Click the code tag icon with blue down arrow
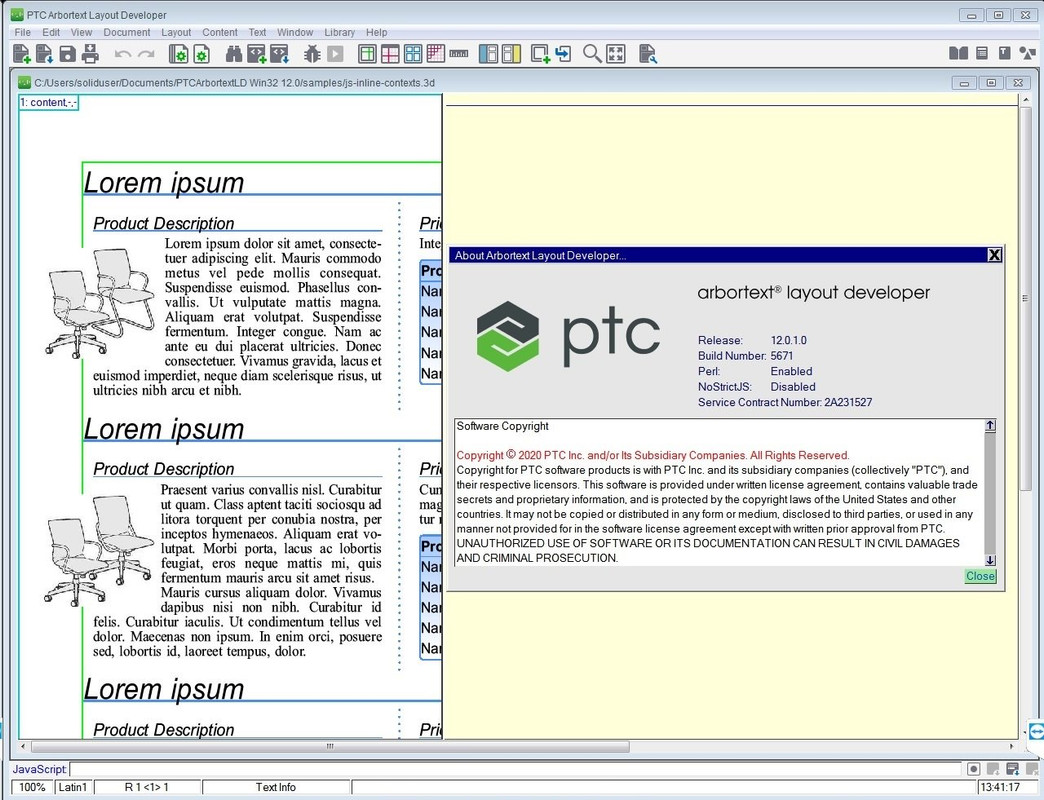Image resolution: width=1044 pixels, height=800 pixels. point(280,54)
